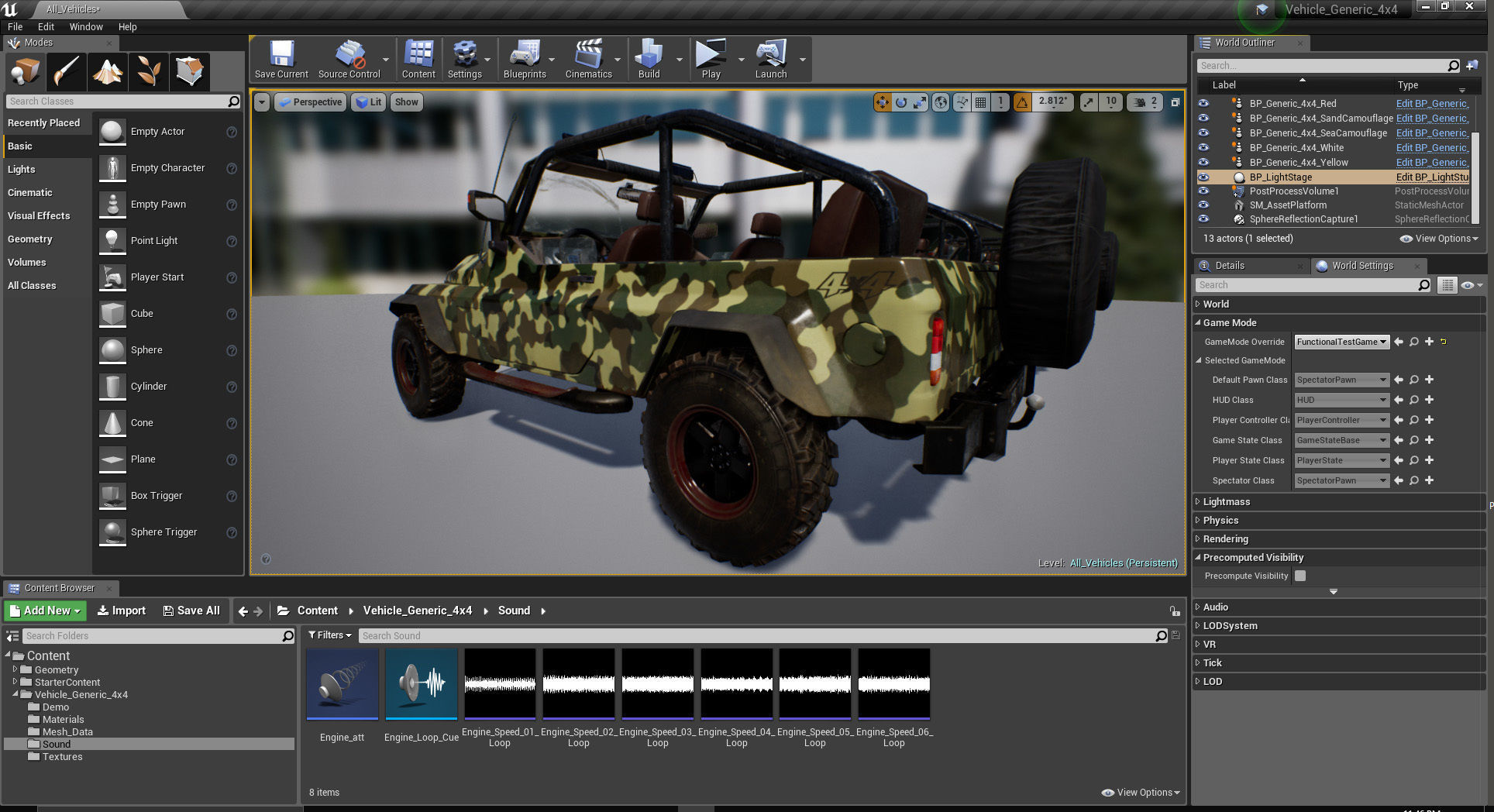Enable Precompute Visibility checkbox
The width and height of the screenshot is (1494, 812).
(1300, 576)
